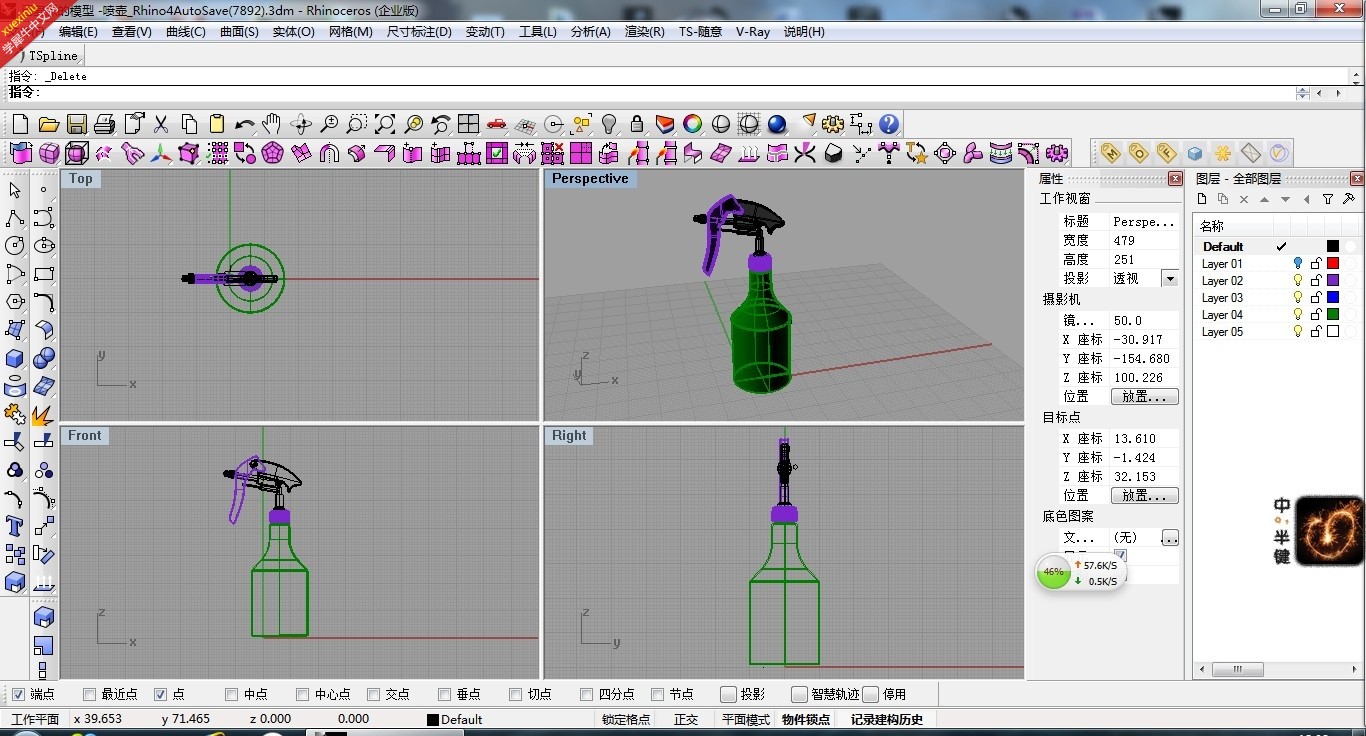
Task: Open the V-Ray menu
Action: pyautogui.click(x=753, y=32)
